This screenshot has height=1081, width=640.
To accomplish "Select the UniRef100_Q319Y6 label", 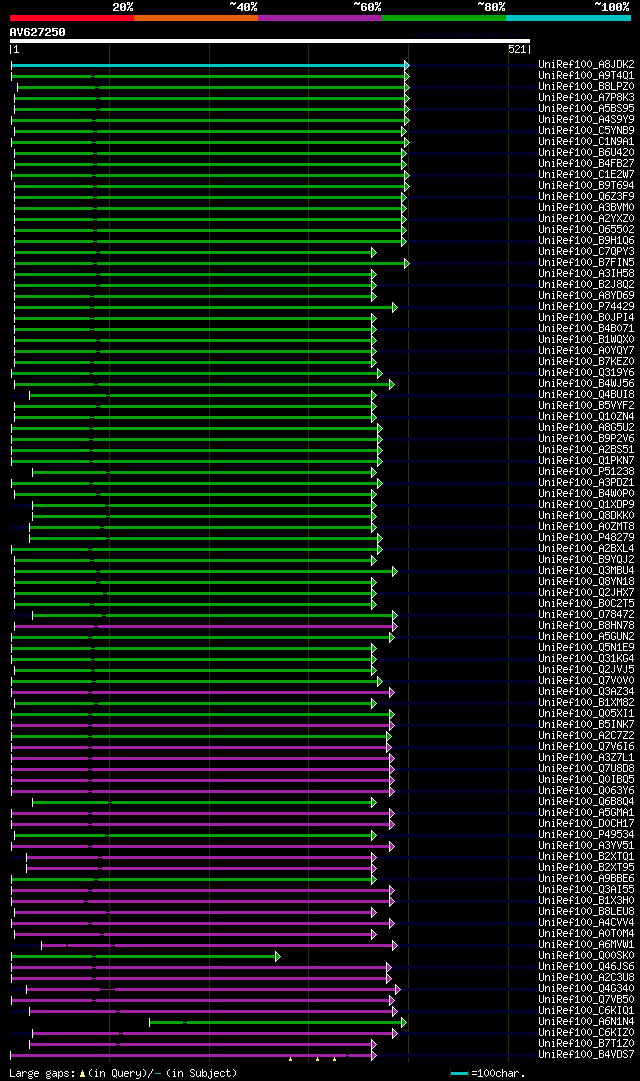I will tap(586, 373).
